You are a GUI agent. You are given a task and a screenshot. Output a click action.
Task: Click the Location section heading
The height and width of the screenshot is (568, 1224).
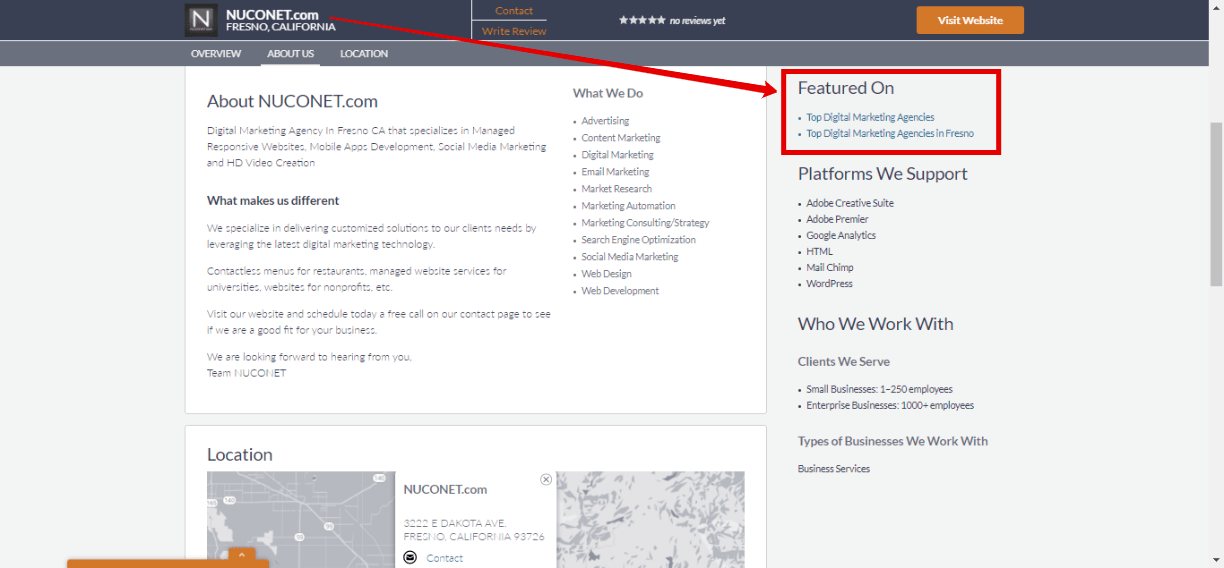coord(240,455)
